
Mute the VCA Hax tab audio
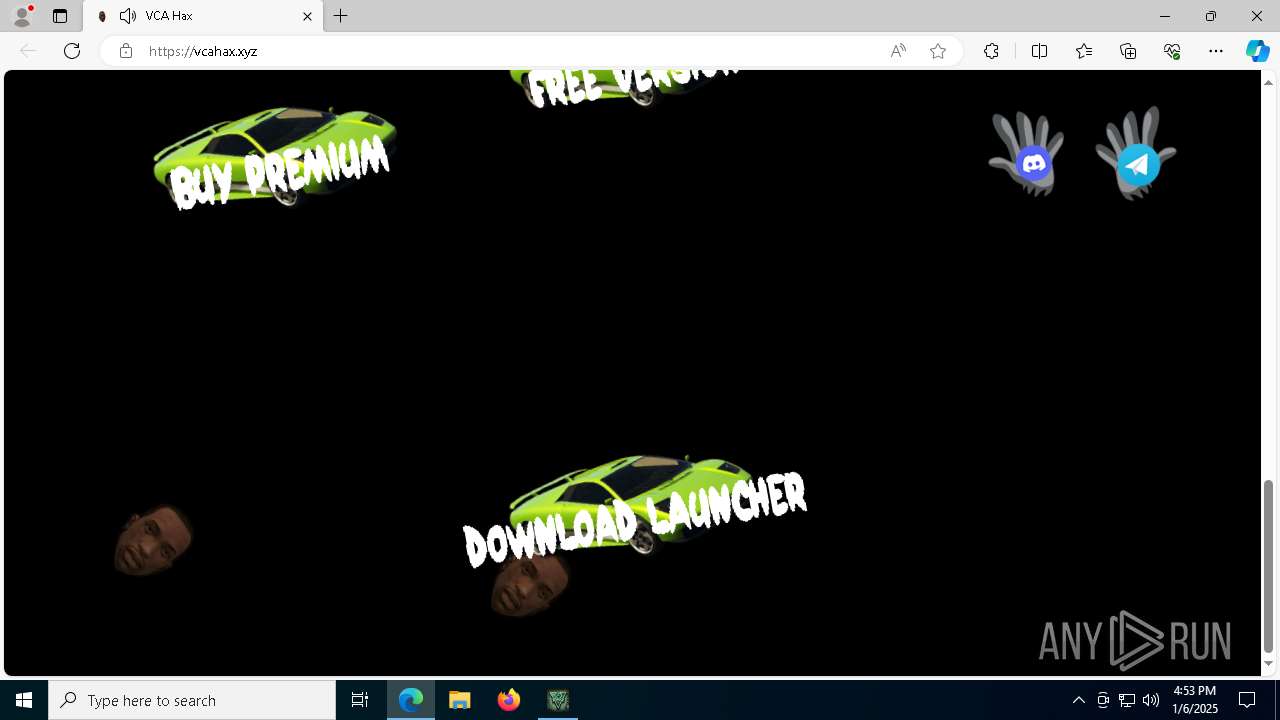point(128,16)
